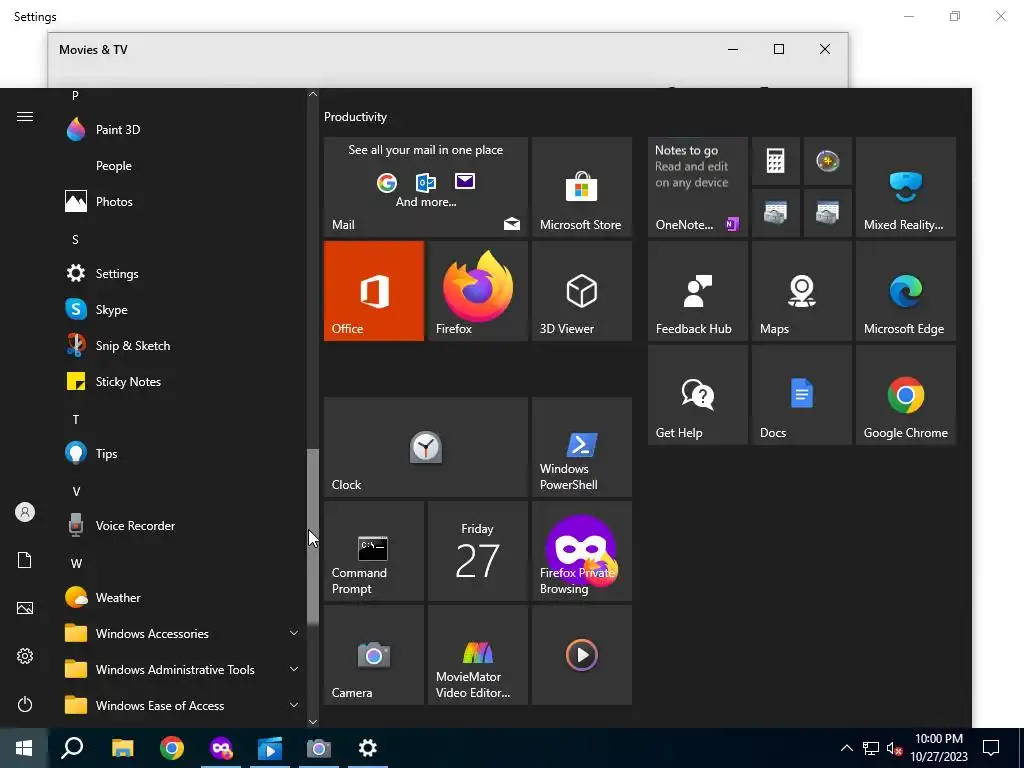Open the Calculator small tile
The image size is (1024, 768).
(x=775, y=161)
